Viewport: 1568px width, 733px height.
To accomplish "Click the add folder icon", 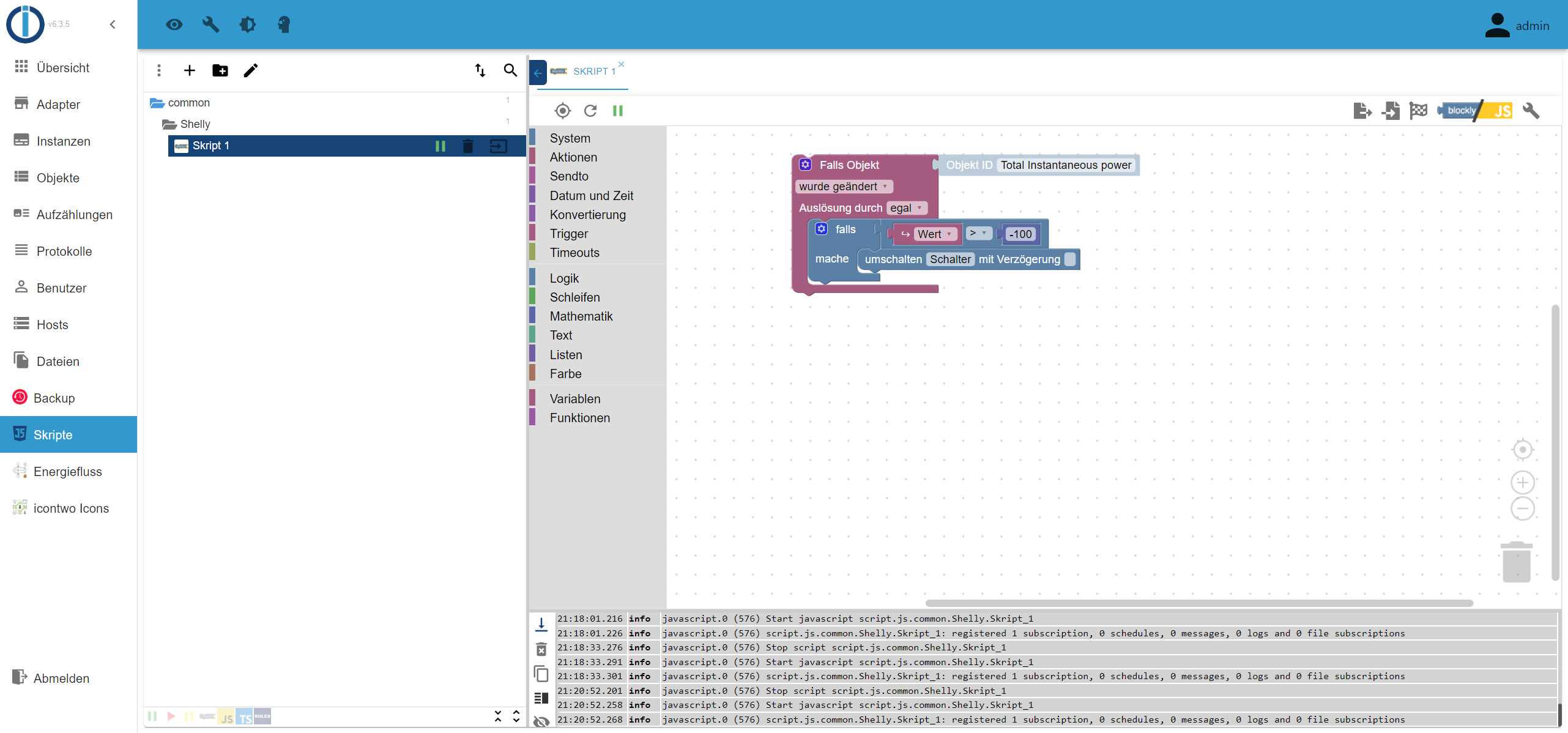I will (220, 70).
